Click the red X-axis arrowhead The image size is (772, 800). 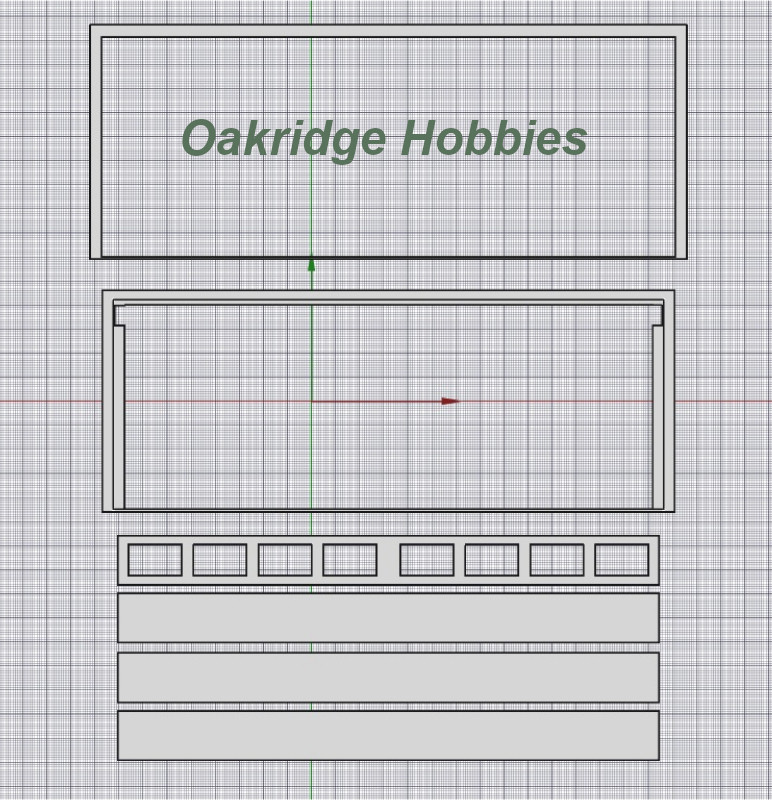click(451, 402)
